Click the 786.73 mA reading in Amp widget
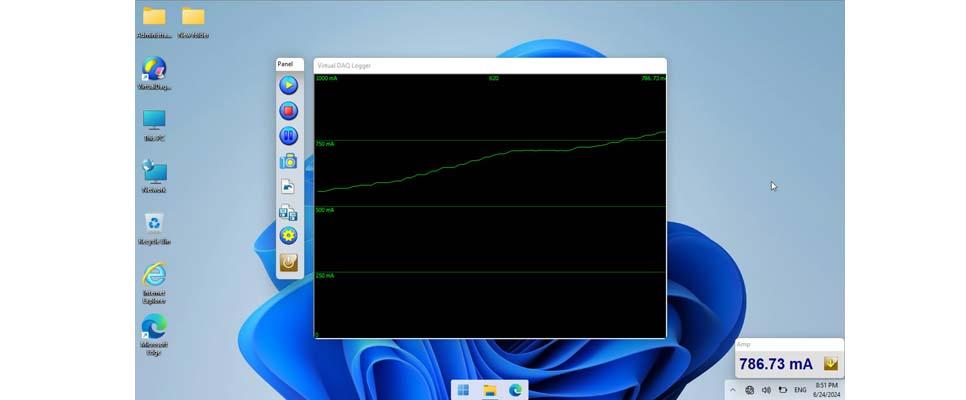Image resolution: width=966 pixels, height=400 pixels. pyautogui.click(x=776, y=364)
